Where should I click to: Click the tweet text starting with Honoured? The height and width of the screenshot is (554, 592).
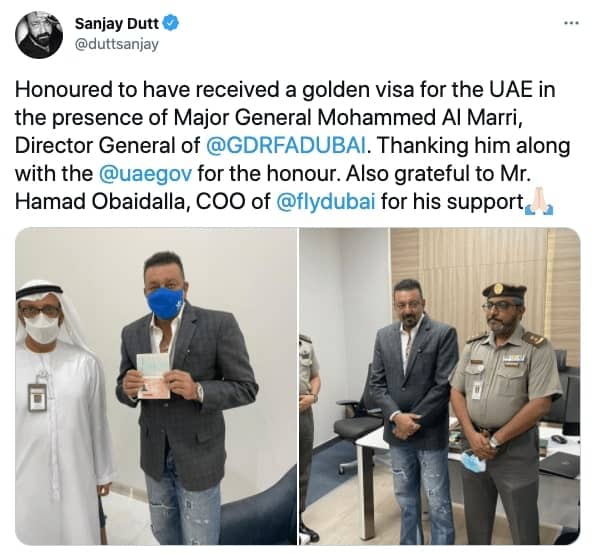[x=292, y=146]
